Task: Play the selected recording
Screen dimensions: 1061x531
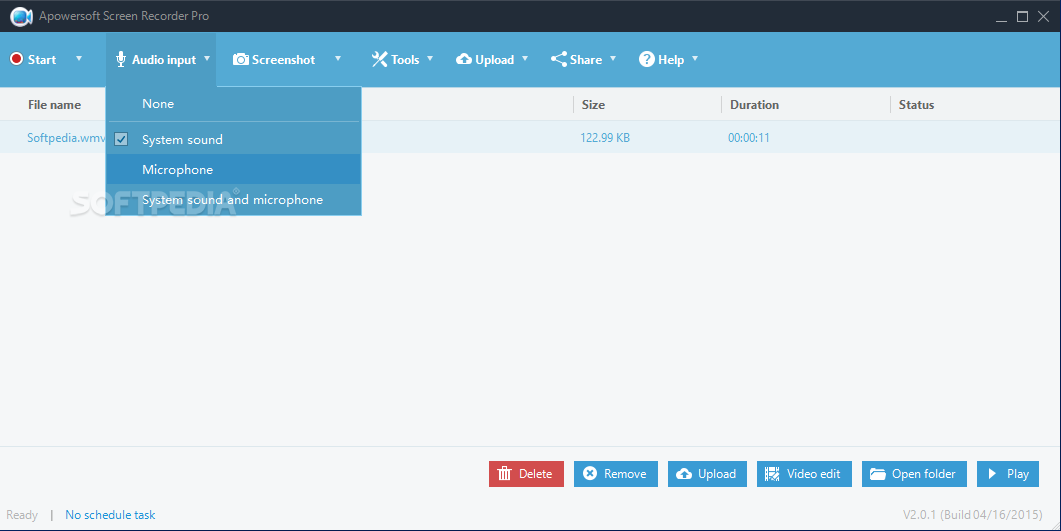Action: [1008, 474]
